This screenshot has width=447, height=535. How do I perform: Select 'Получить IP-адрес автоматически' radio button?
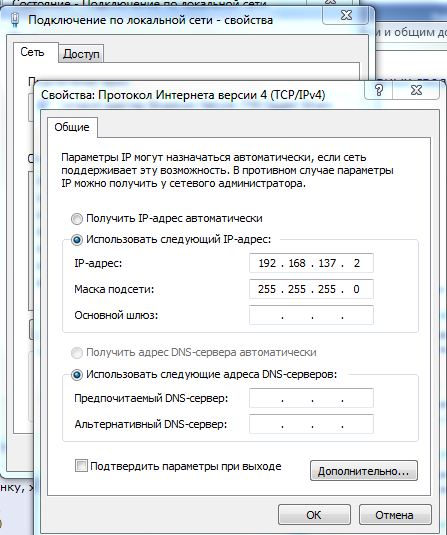tap(77, 219)
